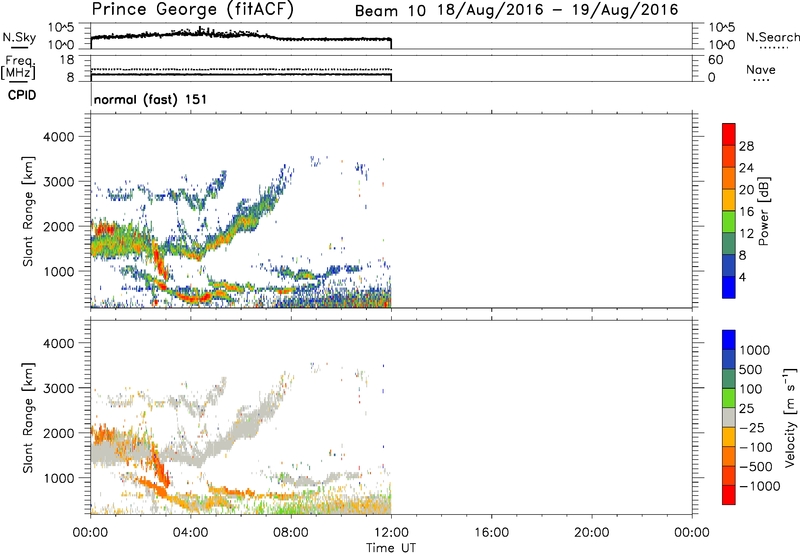This screenshot has height=554, width=800.
Task: Click the '100' label on the velocity color bar
Action: click(x=750, y=389)
